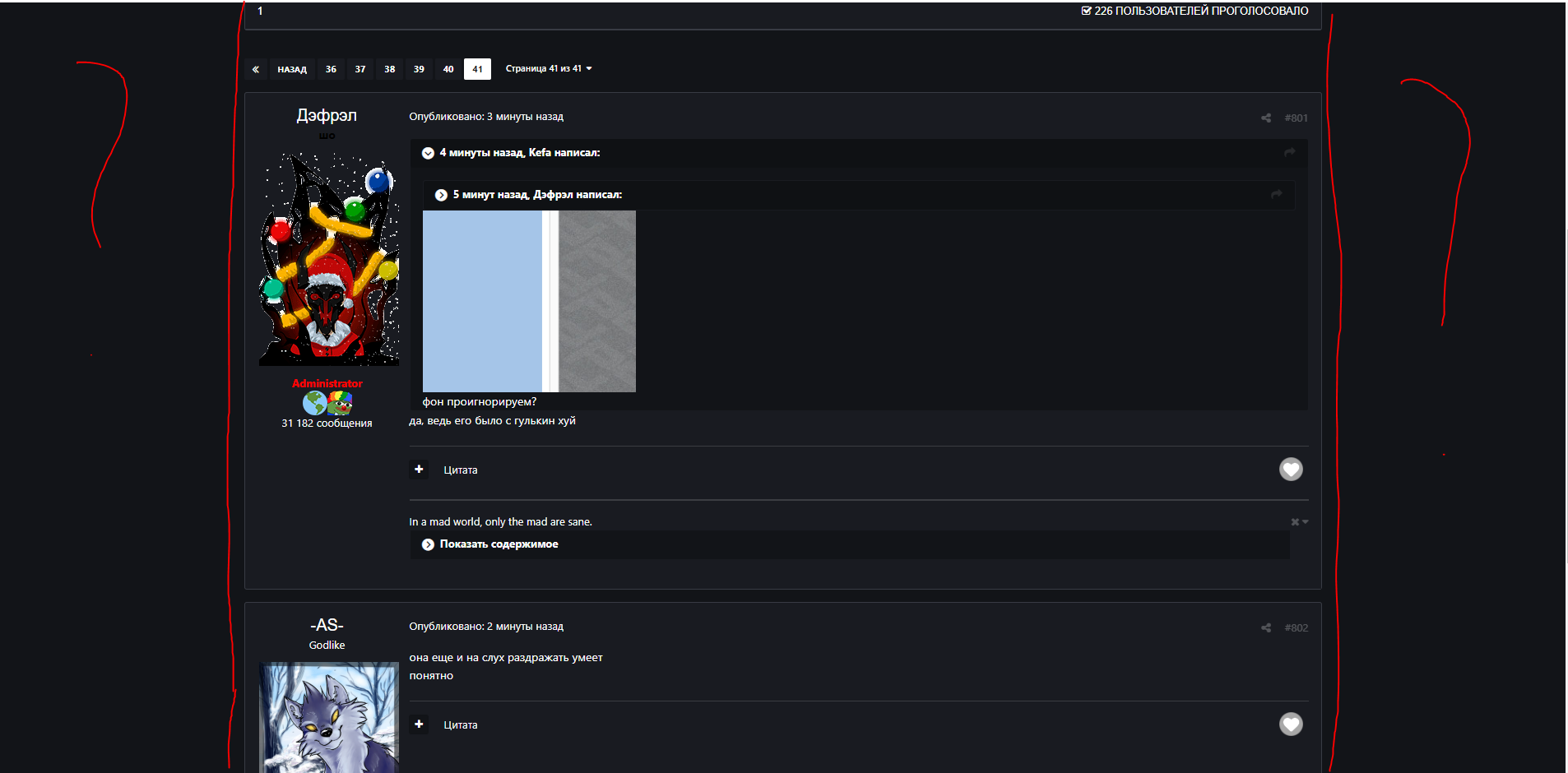Like post #802 with the heart icon
1568x773 pixels.
click(x=1291, y=724)
